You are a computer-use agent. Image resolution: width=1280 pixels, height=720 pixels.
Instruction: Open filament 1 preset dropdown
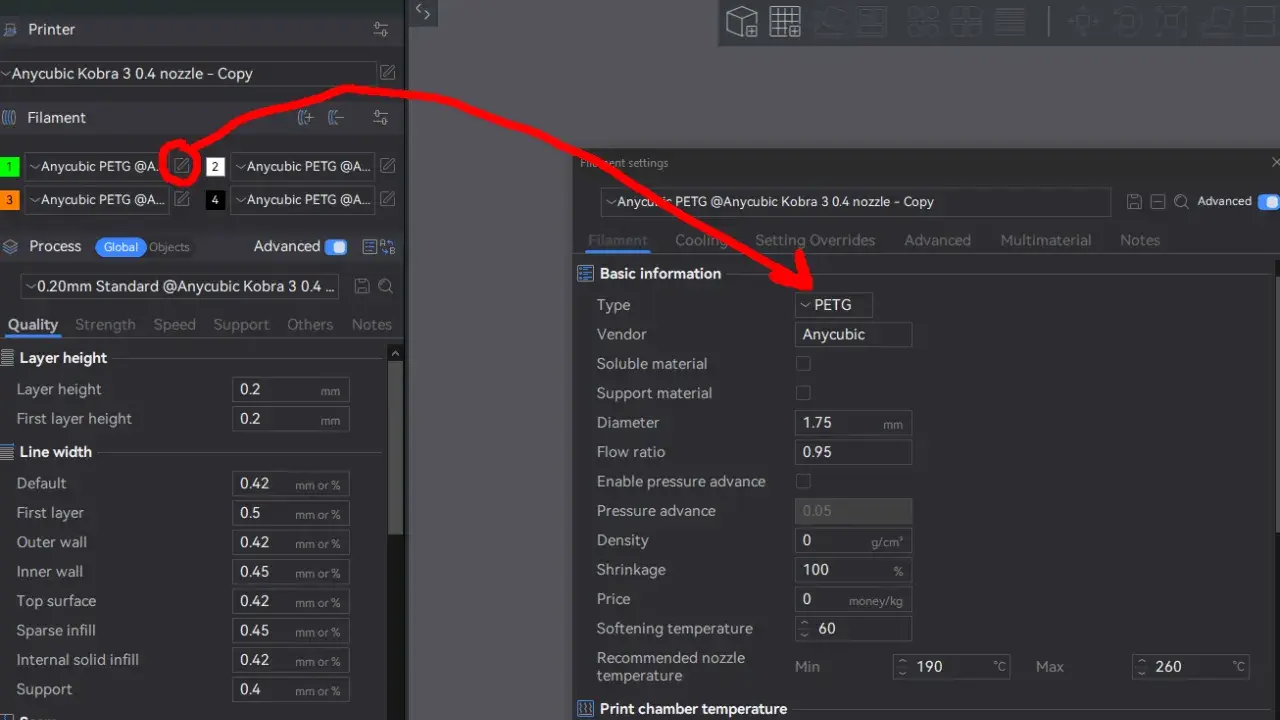coord(97,167)
